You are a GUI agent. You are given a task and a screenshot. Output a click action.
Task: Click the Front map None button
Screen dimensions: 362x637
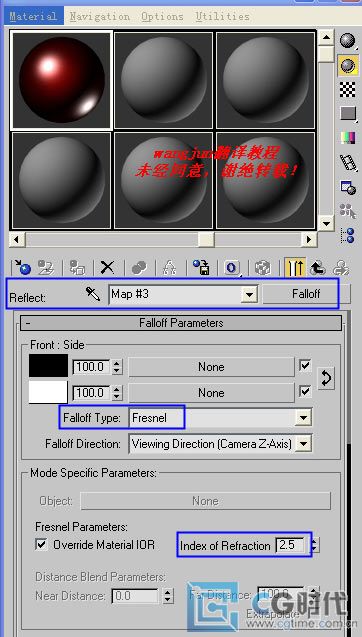click(211, 367)
